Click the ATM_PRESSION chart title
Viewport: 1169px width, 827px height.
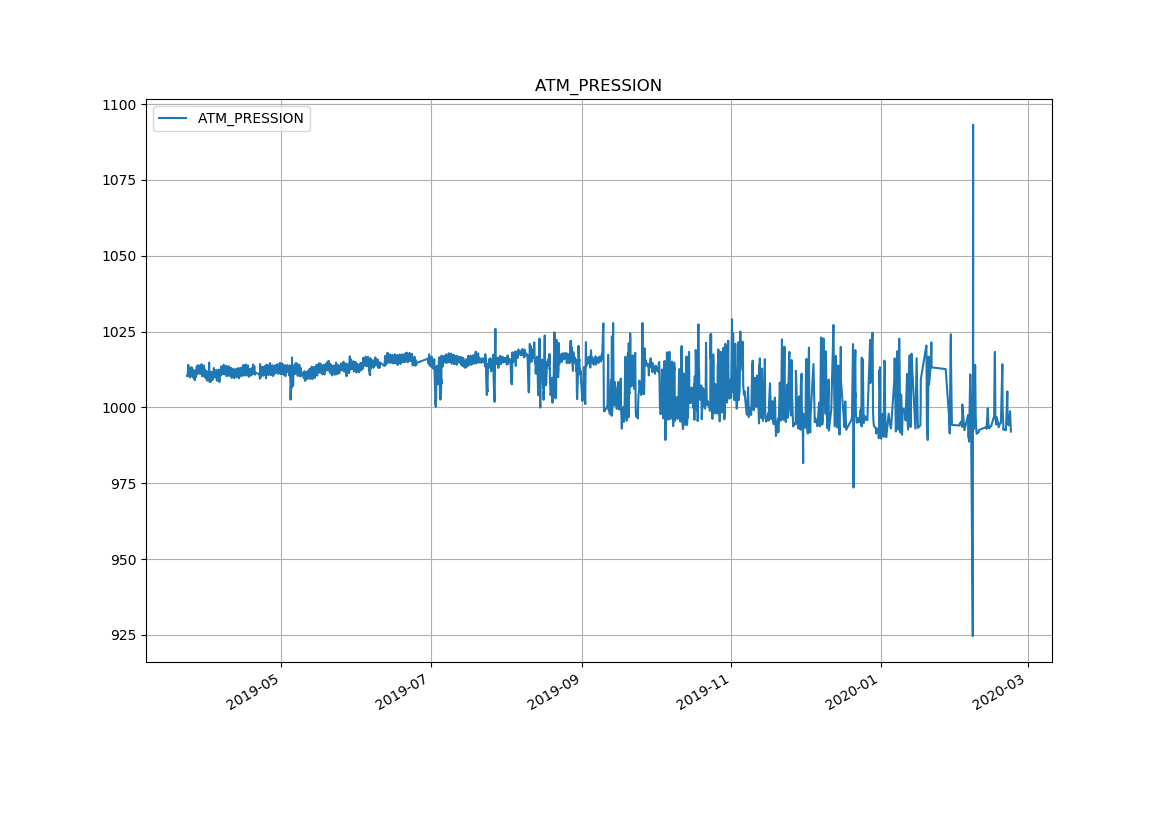[x=598, y=86]
